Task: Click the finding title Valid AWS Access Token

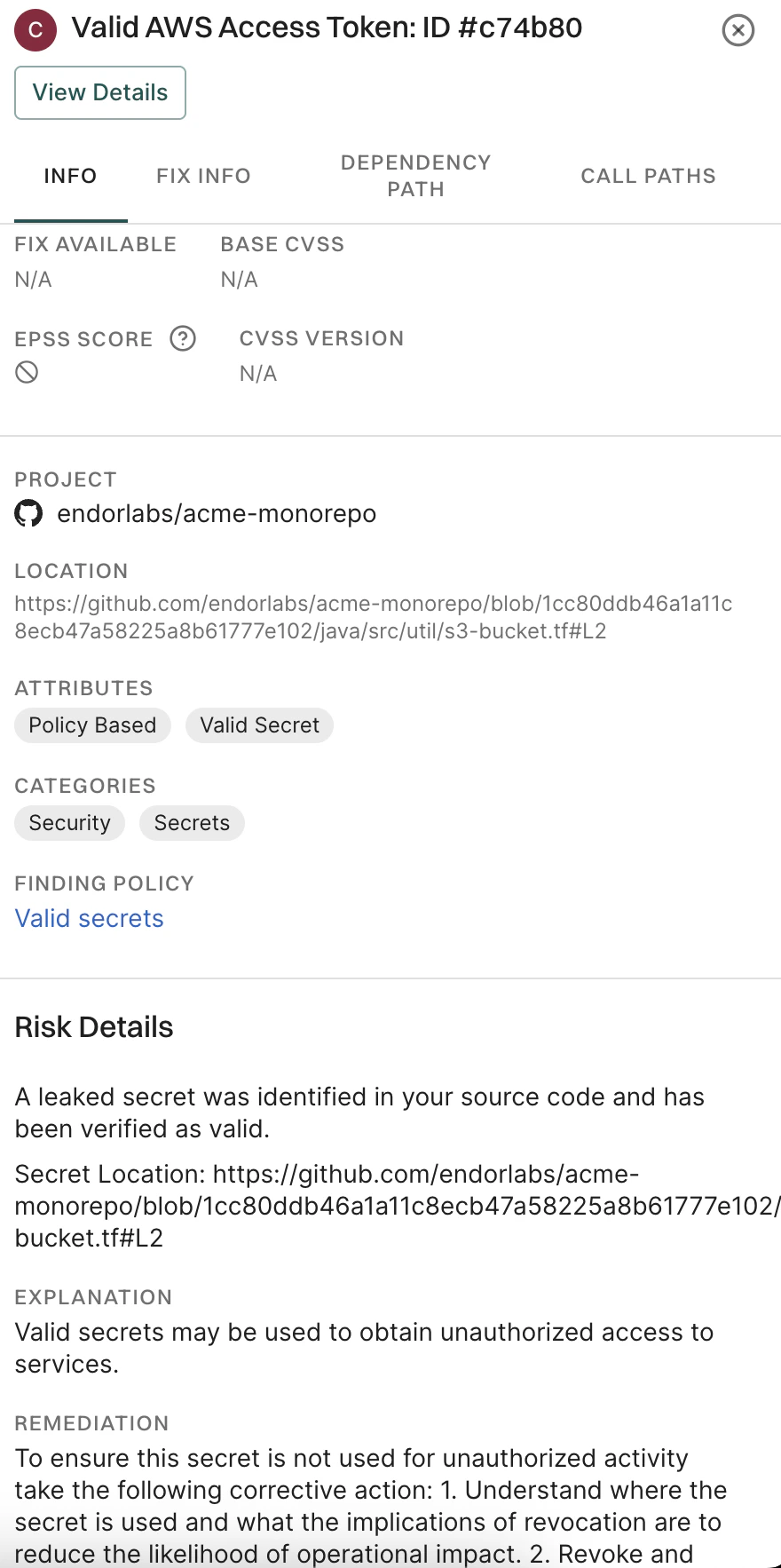Action: [x=328, y=28]
